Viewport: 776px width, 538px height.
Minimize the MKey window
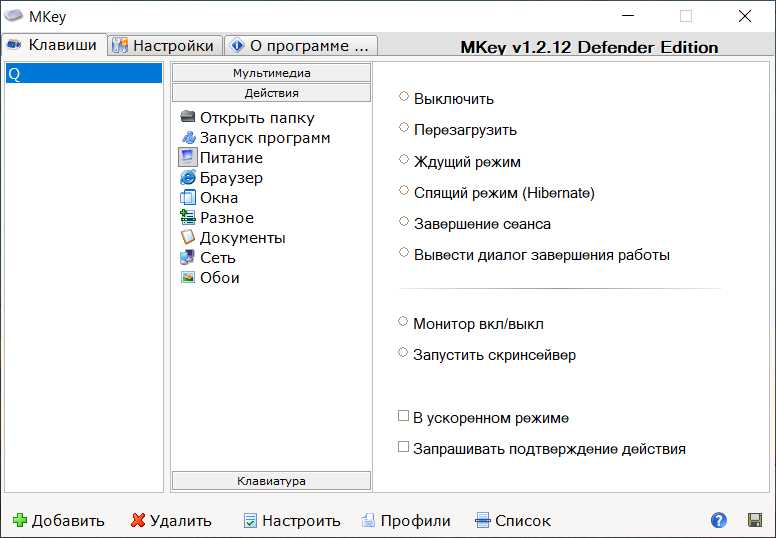click(x=628, y=16)
